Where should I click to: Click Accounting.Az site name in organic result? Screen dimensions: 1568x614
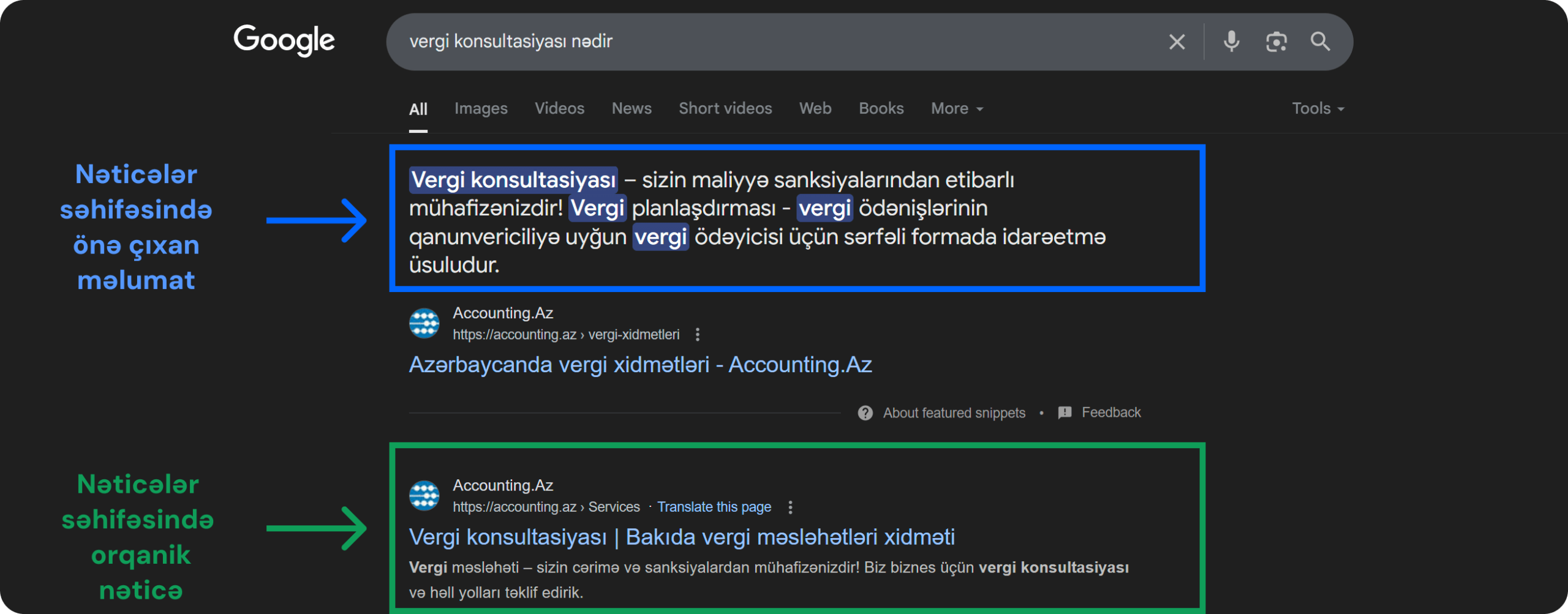(x=503, y=485)
